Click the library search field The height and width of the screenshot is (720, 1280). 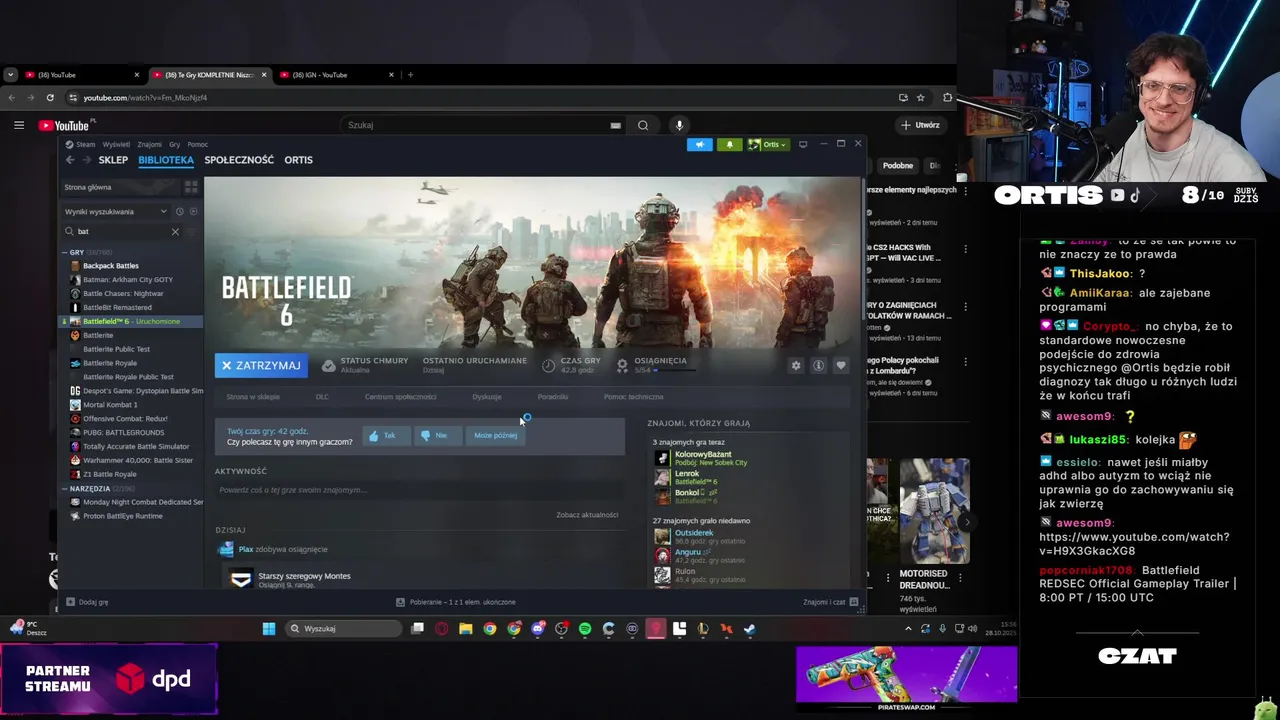click(x=120, y=231)
